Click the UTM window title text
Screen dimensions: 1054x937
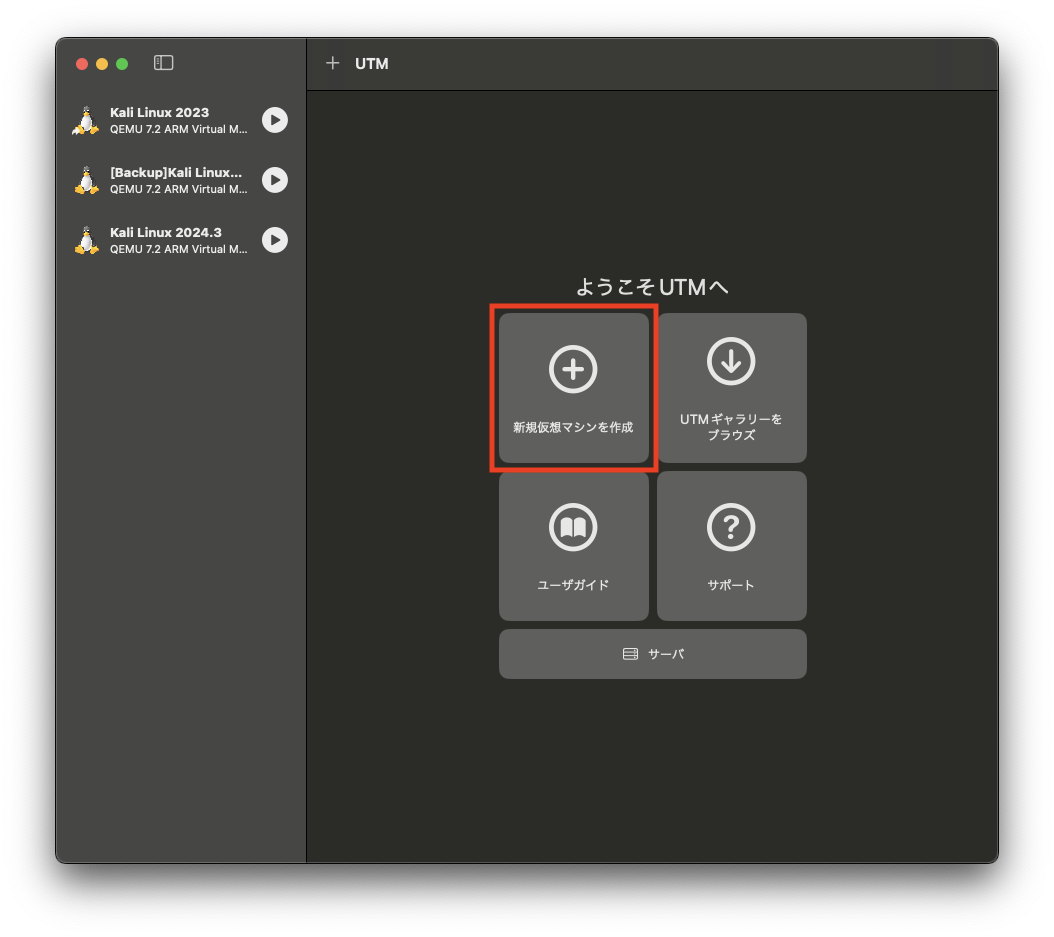[372, 64]
